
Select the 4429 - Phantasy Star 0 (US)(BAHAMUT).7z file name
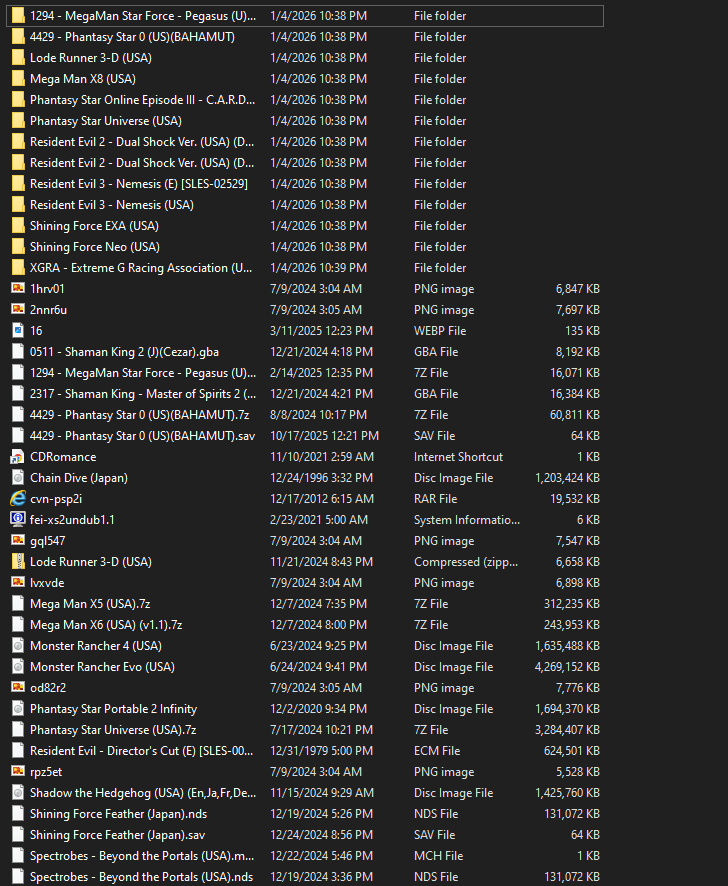(x=140, y=415)
